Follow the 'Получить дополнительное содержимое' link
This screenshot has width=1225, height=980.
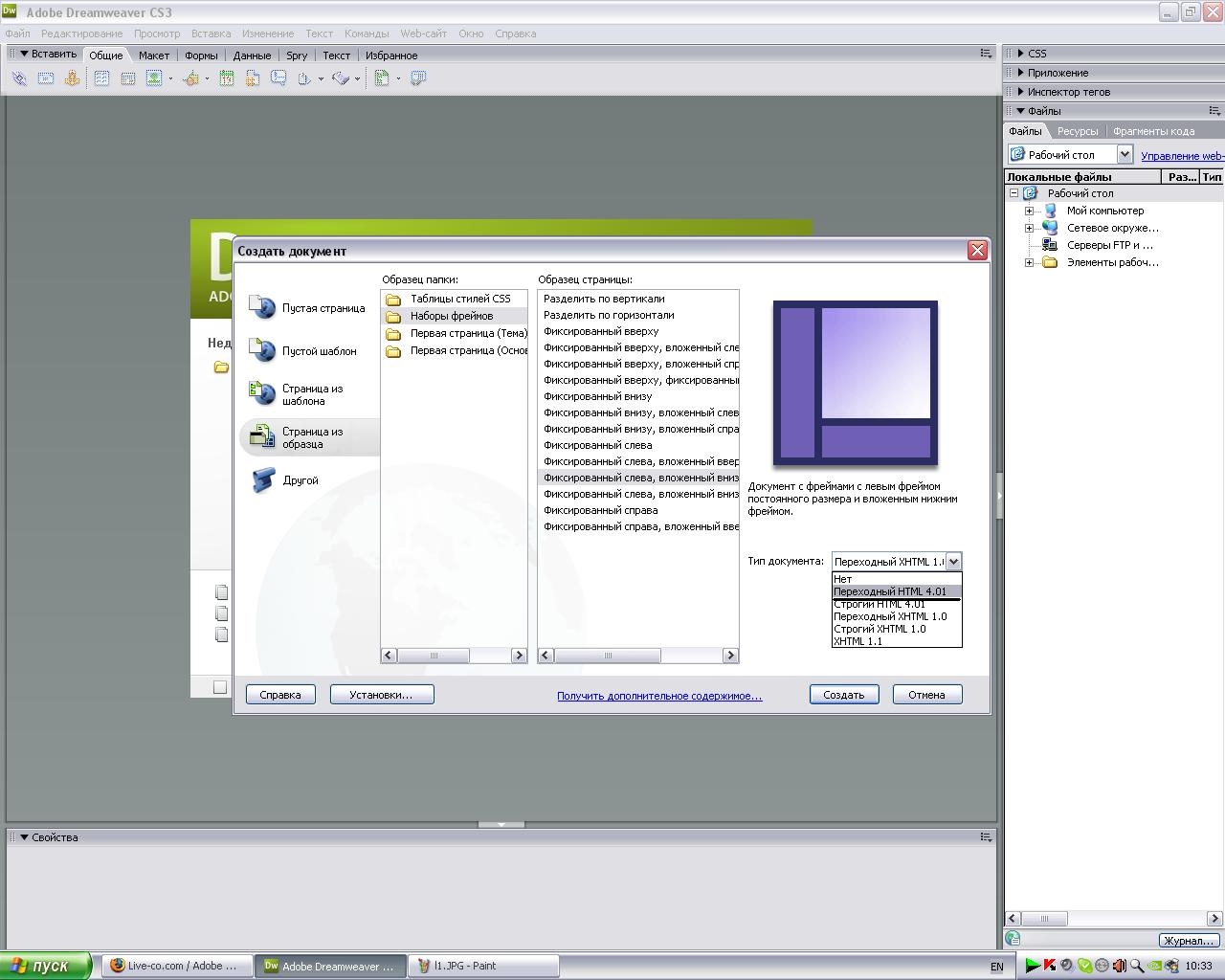pos(659,696)
